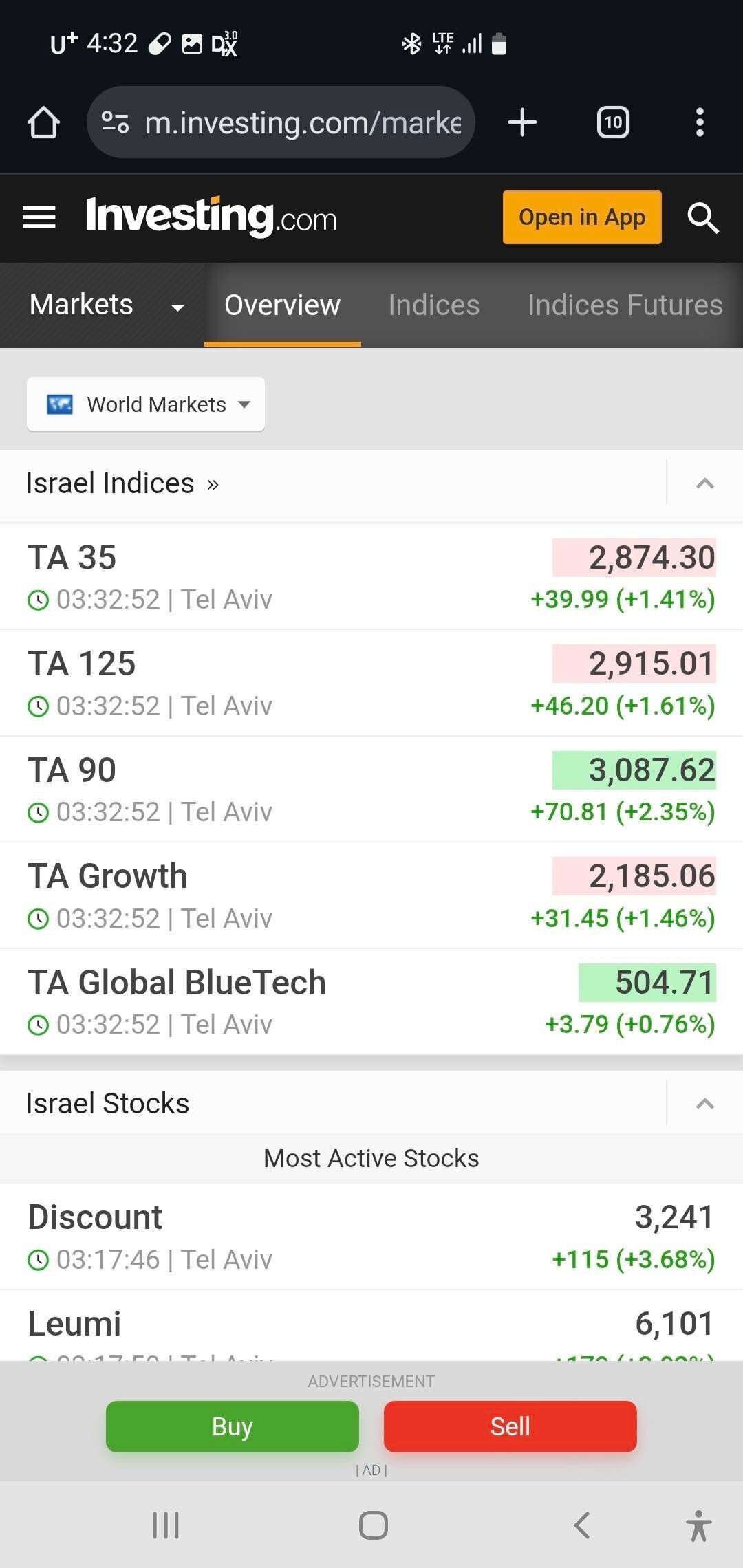Image resolution: width=743 pixels, height=1568 pixels.
Task: Switch to the Indices tab
Action: coord(433,305)
